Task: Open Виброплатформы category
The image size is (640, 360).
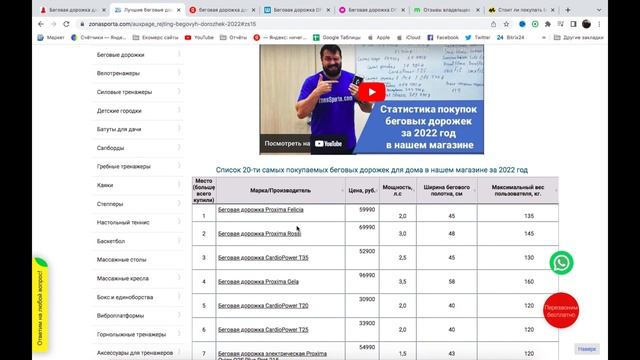Action: pos(120,316)
